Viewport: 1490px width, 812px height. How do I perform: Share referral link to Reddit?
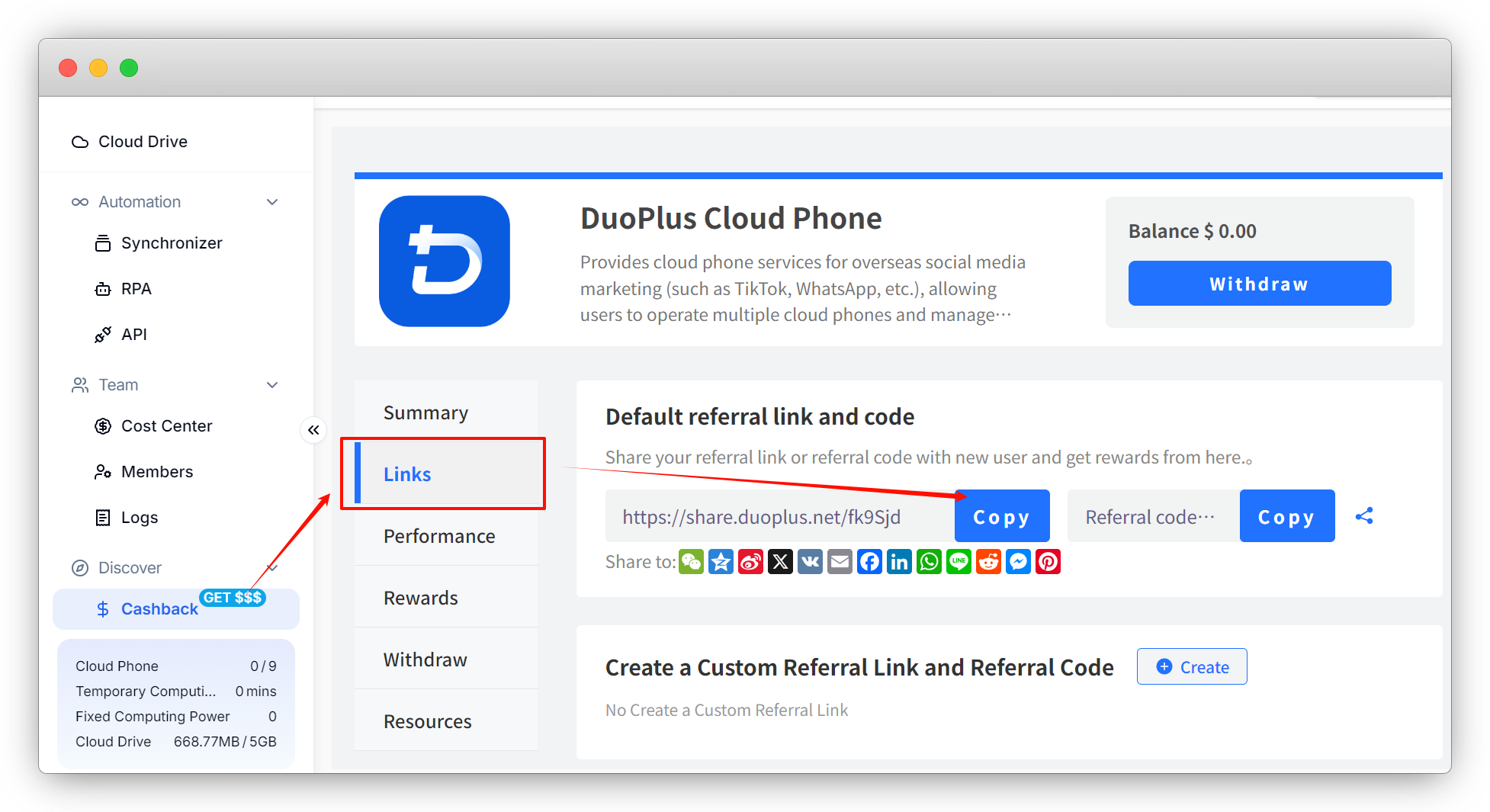point(988,562)
